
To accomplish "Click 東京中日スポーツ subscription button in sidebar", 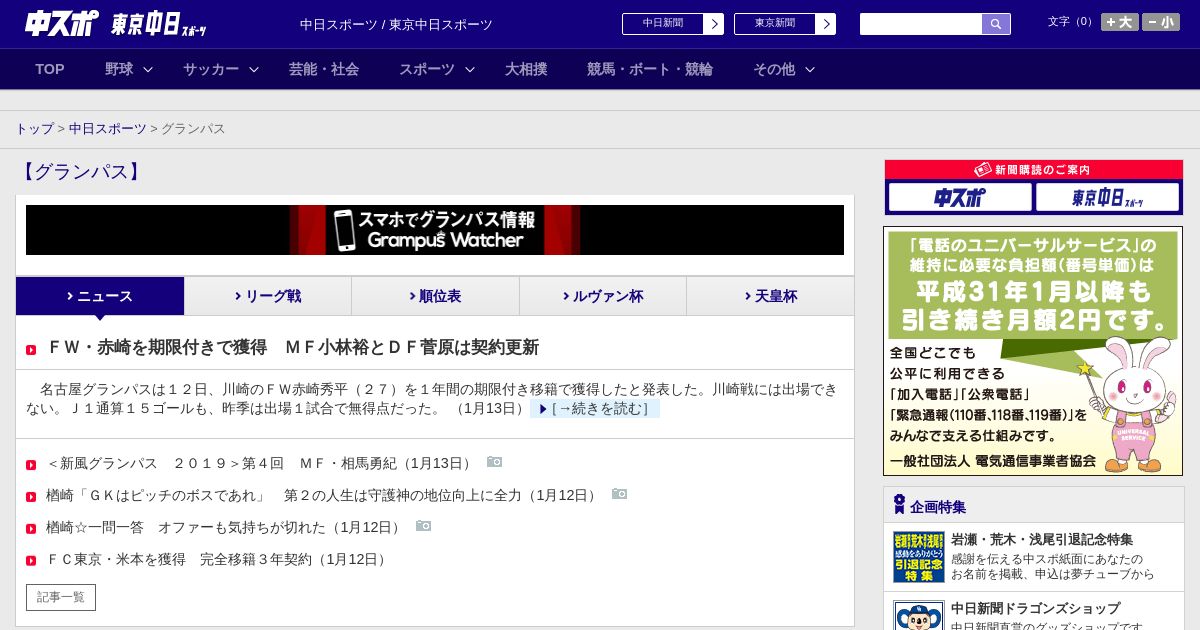I will pos(1107,198).
